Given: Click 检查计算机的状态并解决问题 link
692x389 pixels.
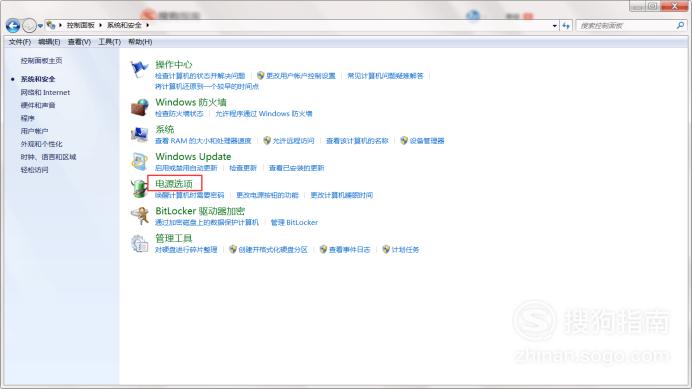Looking at the screenshot, I should tap(200, 76).
